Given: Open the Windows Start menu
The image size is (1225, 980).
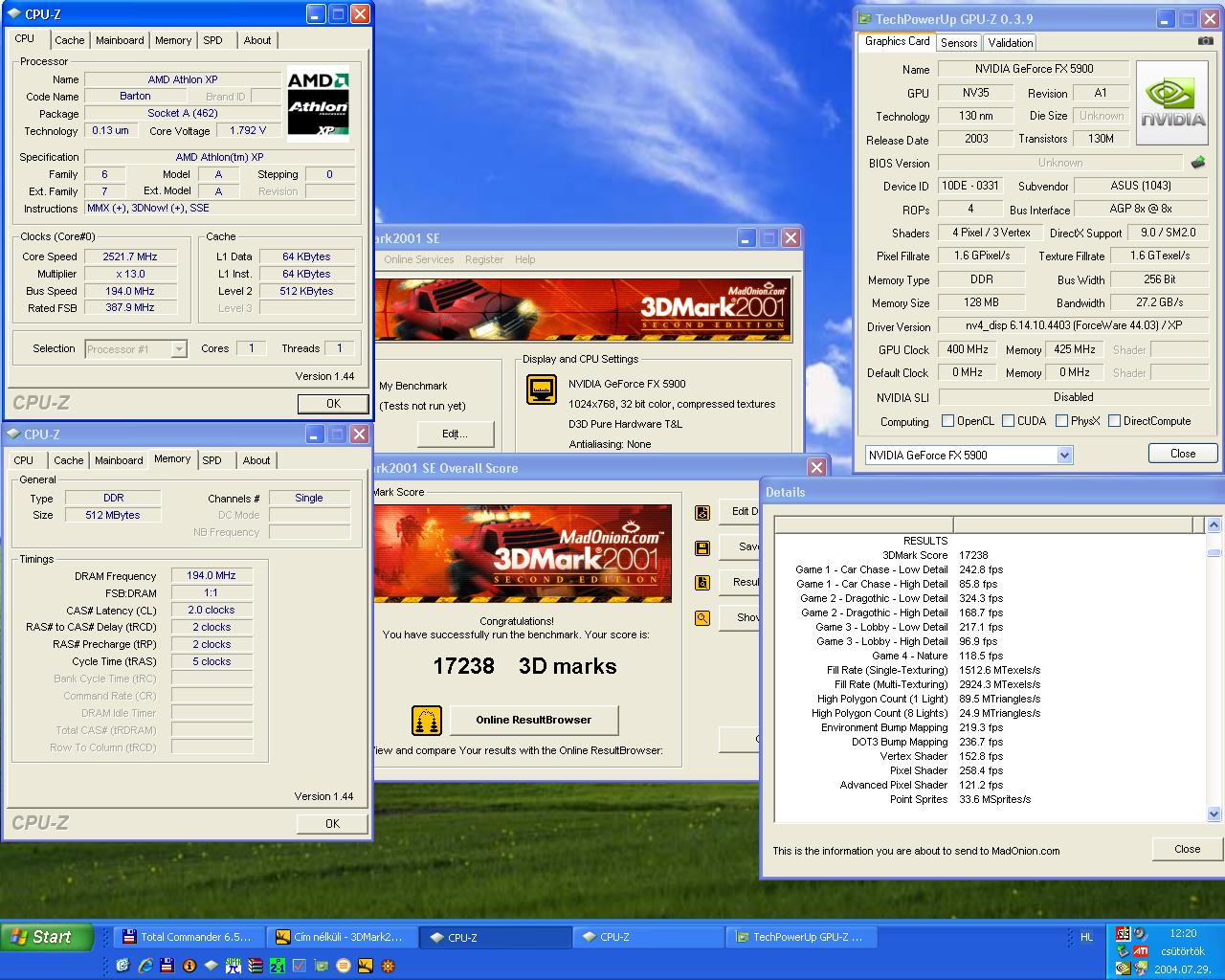Looking at the screenshot, I should [x=47, y=937].
